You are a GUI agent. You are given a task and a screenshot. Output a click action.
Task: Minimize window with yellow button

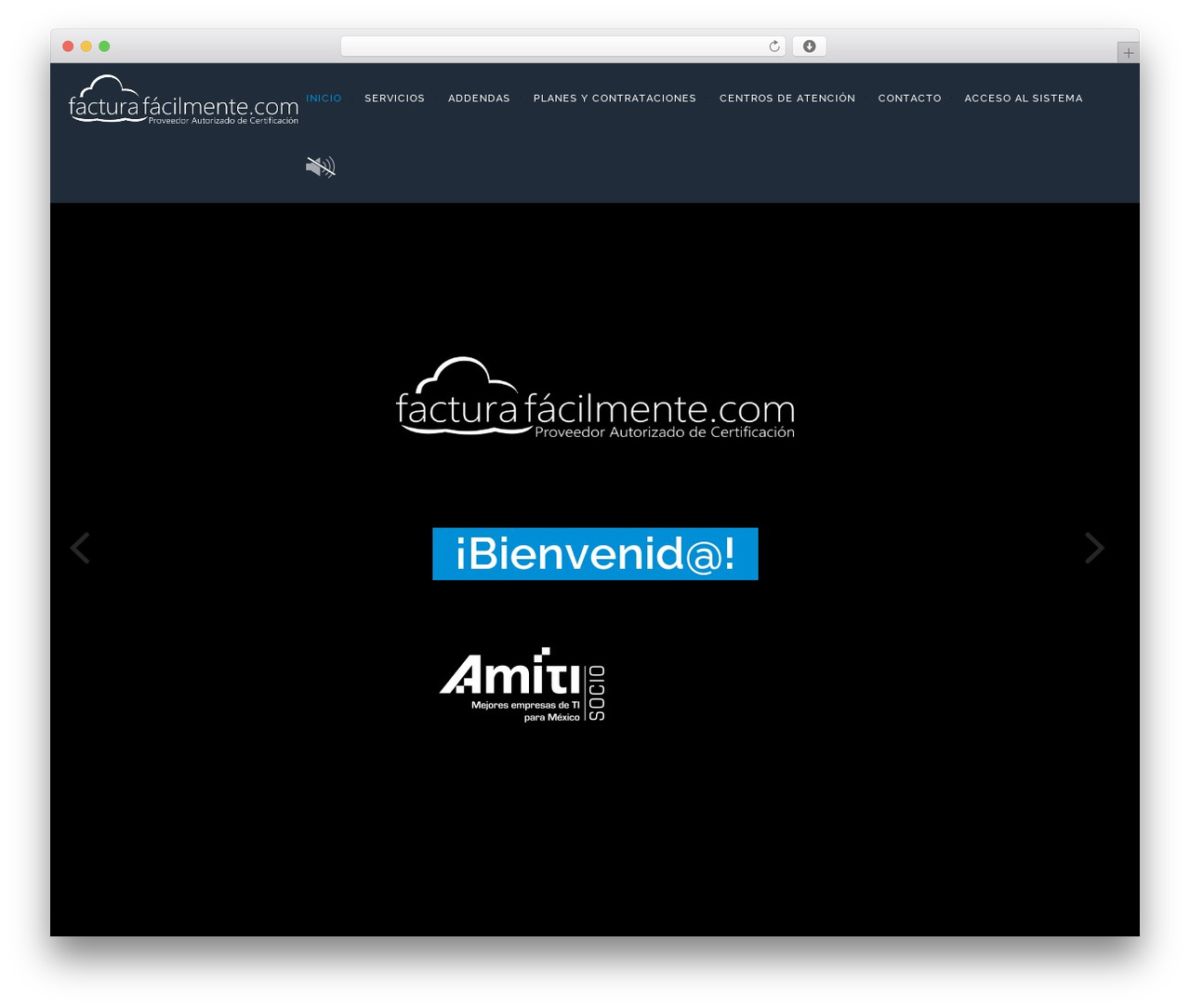[86, 46]
